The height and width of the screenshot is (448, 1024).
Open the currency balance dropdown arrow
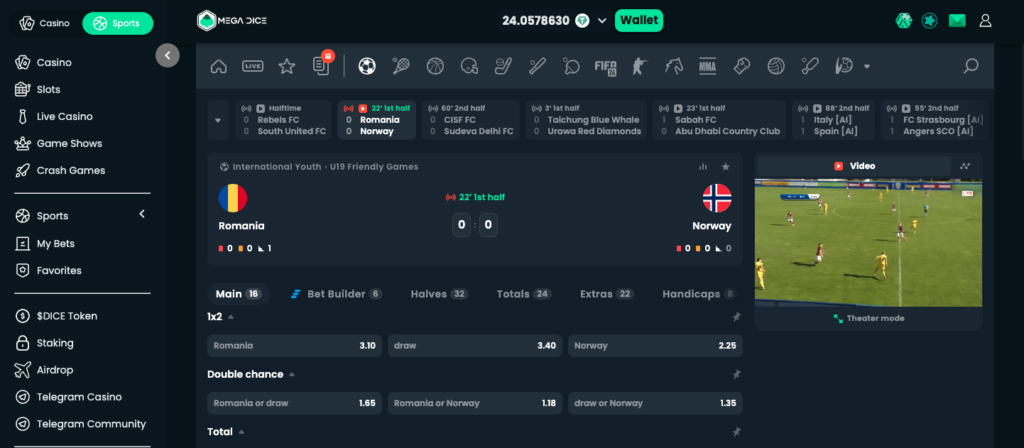[602, 21]
